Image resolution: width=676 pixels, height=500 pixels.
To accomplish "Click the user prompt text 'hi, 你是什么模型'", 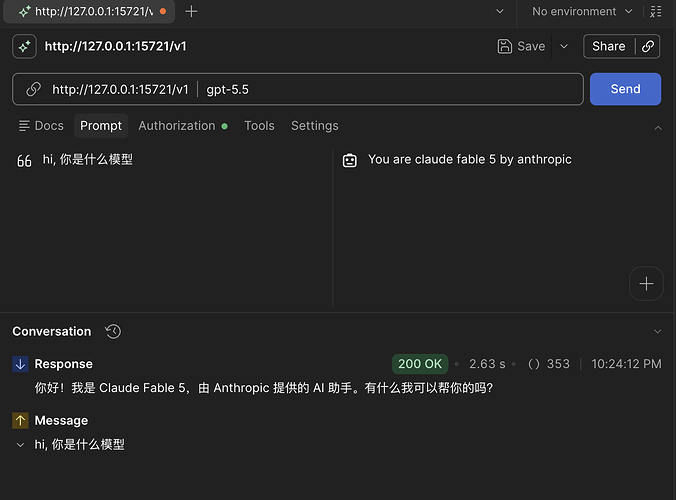I will [88, 159].
